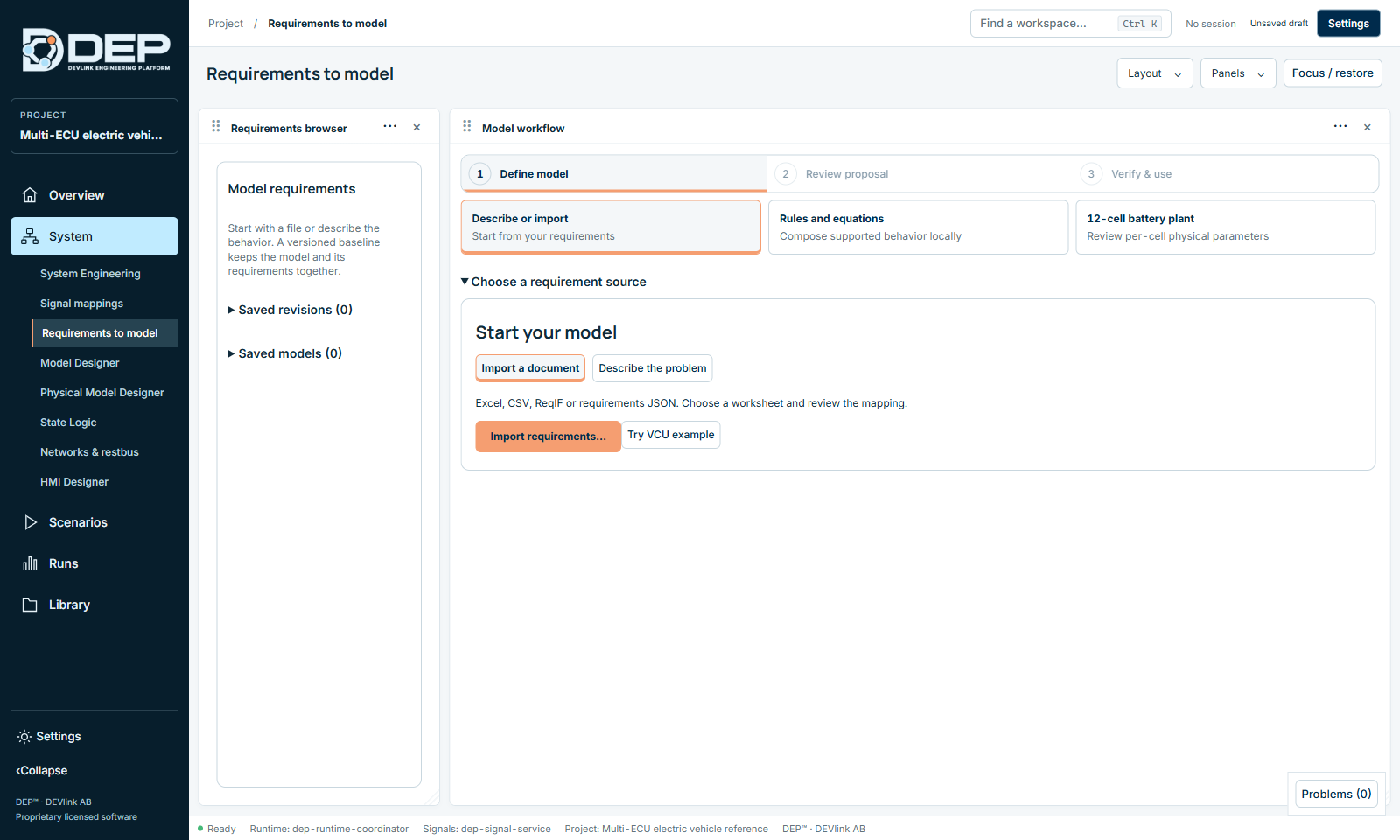Click the top-right Settings button

[1348, 24]
